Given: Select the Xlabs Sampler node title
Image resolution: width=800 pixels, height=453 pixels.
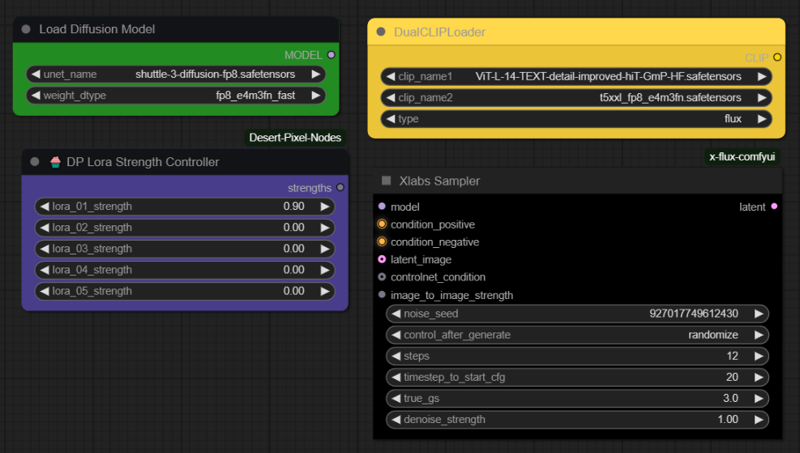Looking at the screenshot, I should [x=439, y=181].
